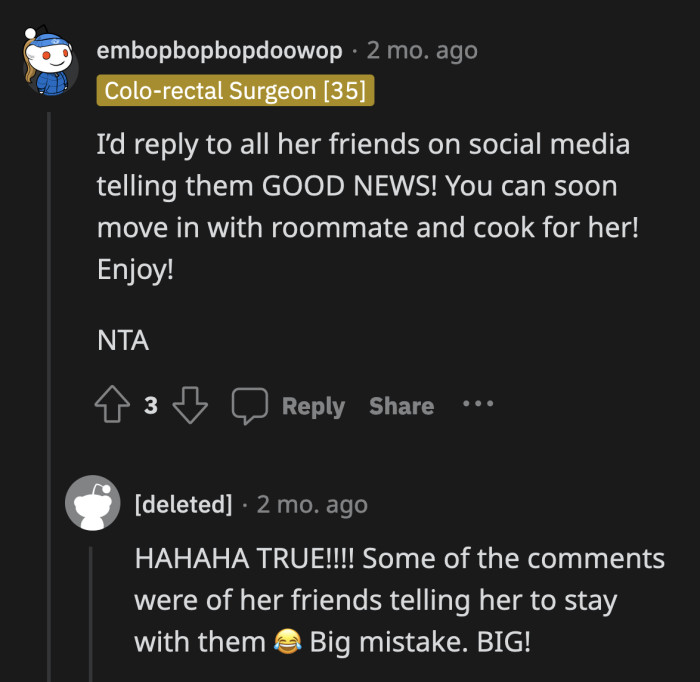Open the top comment's 2 mo. ago timestamp
This screenshot has width=700, height=682.
(x=422, y=50)
